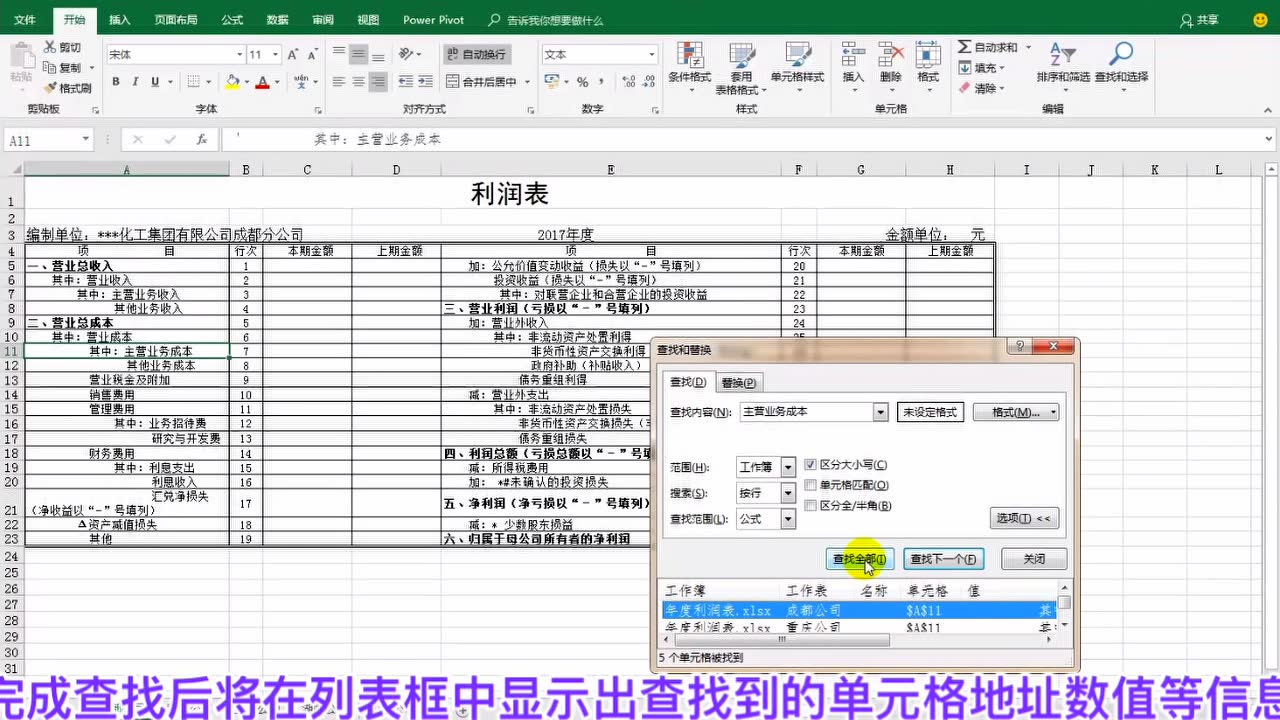Enable the 单元格匹配 checkbox
This screenshot has width=1280, height=720.
click(810, 485)
